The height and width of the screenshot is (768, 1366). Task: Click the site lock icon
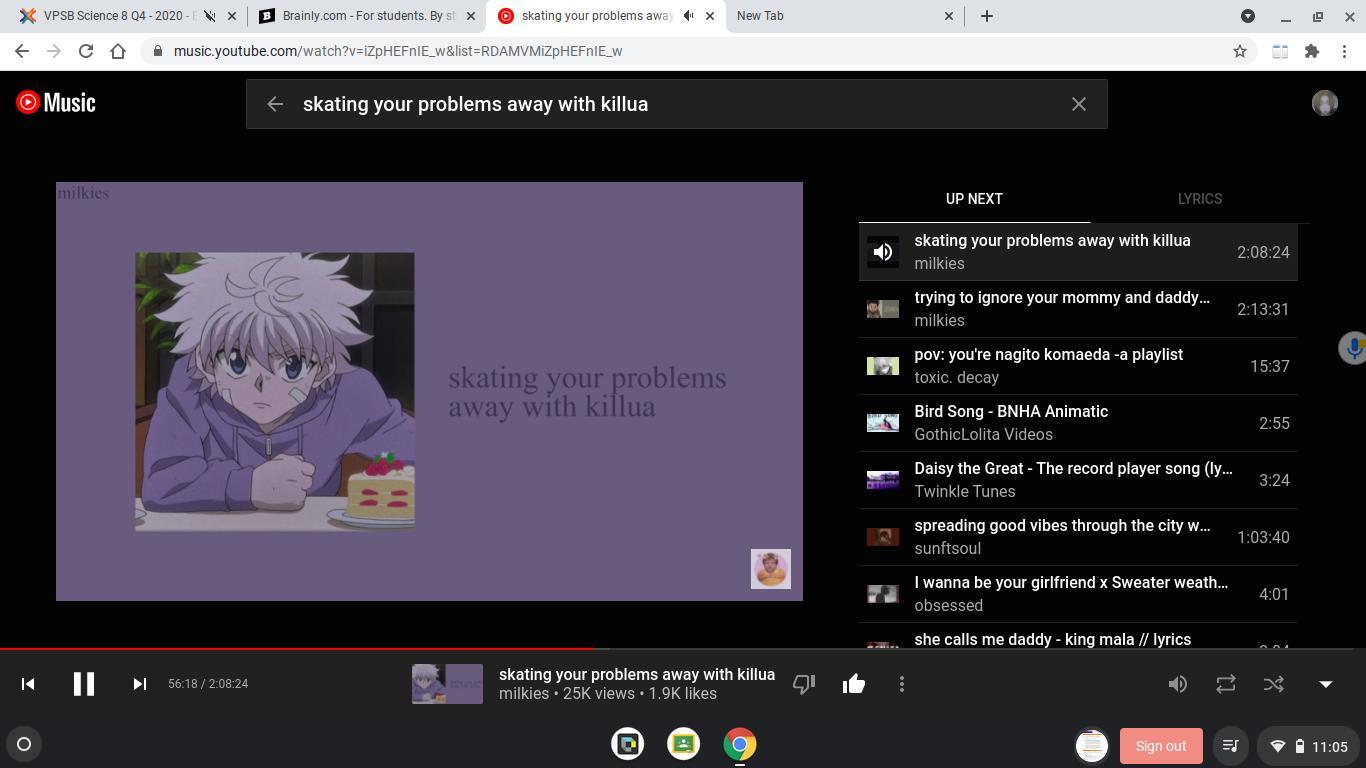coord(158,51)
